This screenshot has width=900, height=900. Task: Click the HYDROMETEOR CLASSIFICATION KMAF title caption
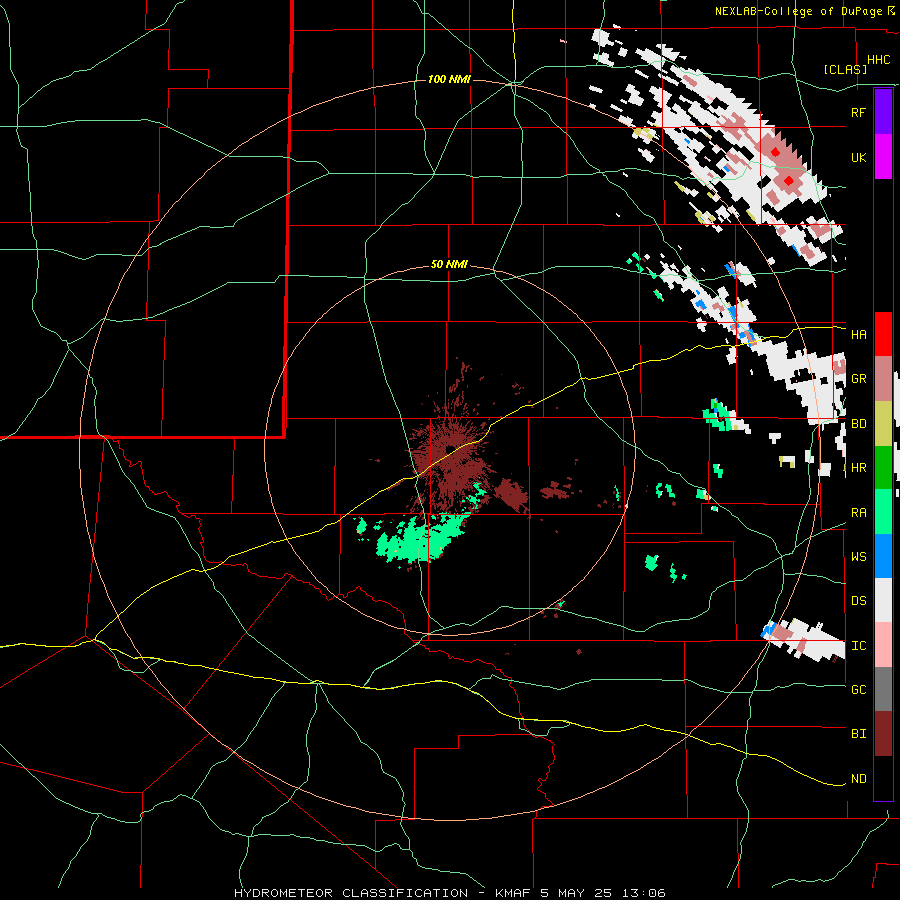coord(449,893)
